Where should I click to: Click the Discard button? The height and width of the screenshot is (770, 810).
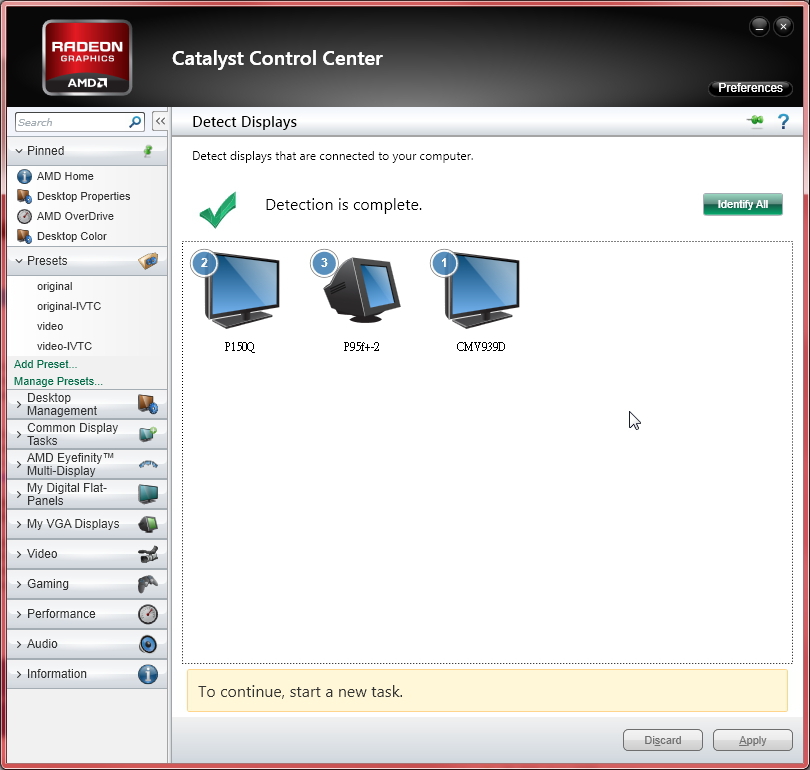[663, 740]
